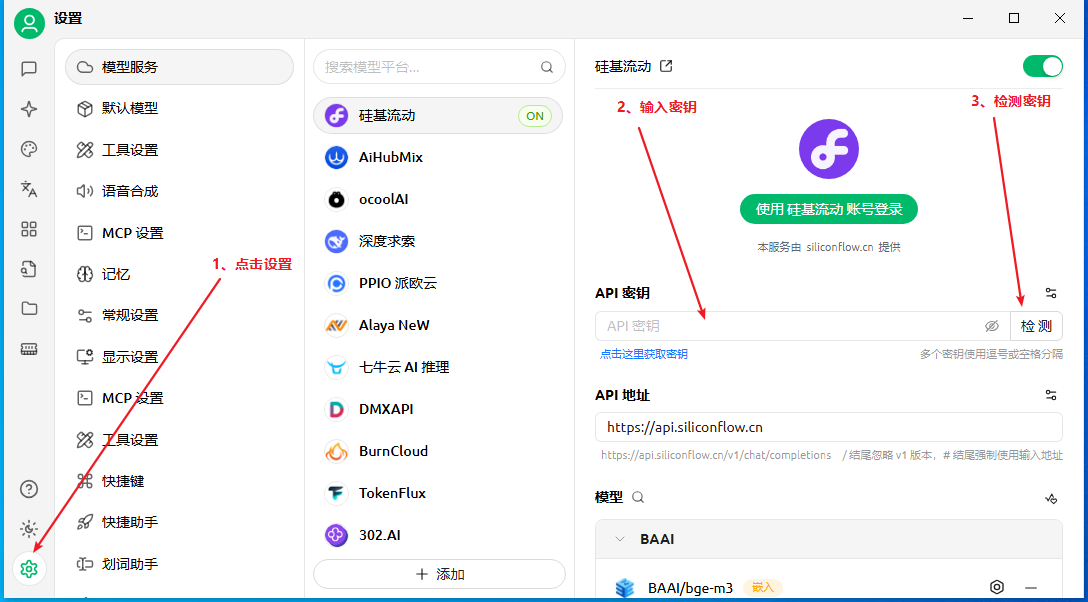Screen dimensions: 1088x602
Task: Disable the 硅基流动 provider switch
Action: tap(1042, 67)
